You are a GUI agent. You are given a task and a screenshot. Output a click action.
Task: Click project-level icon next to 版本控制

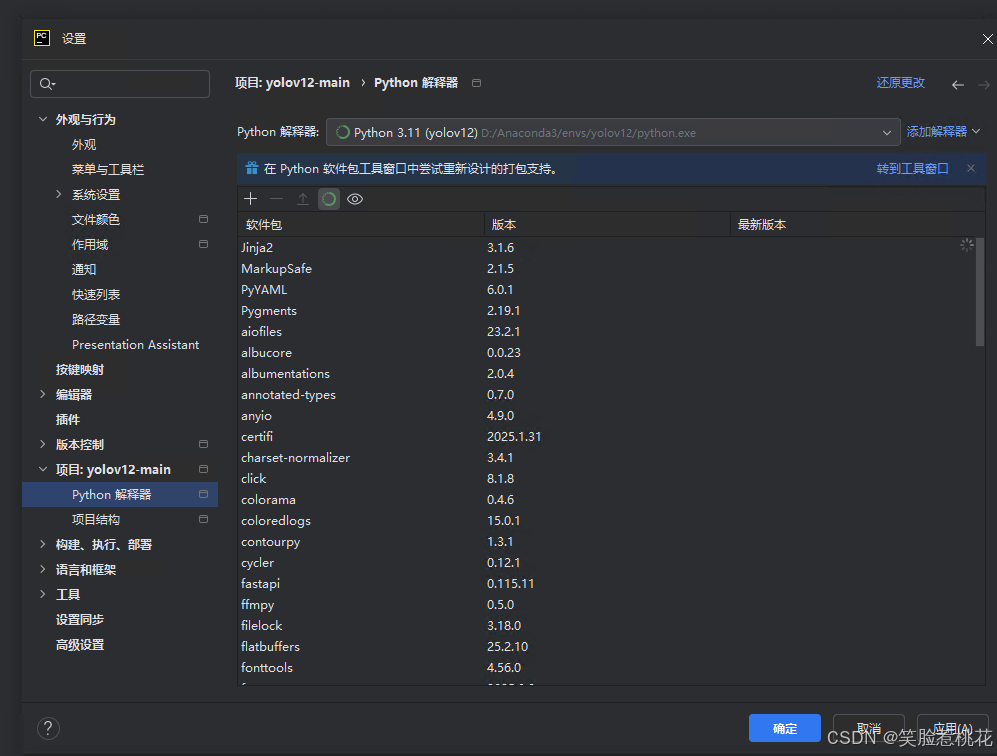(203, 444)
